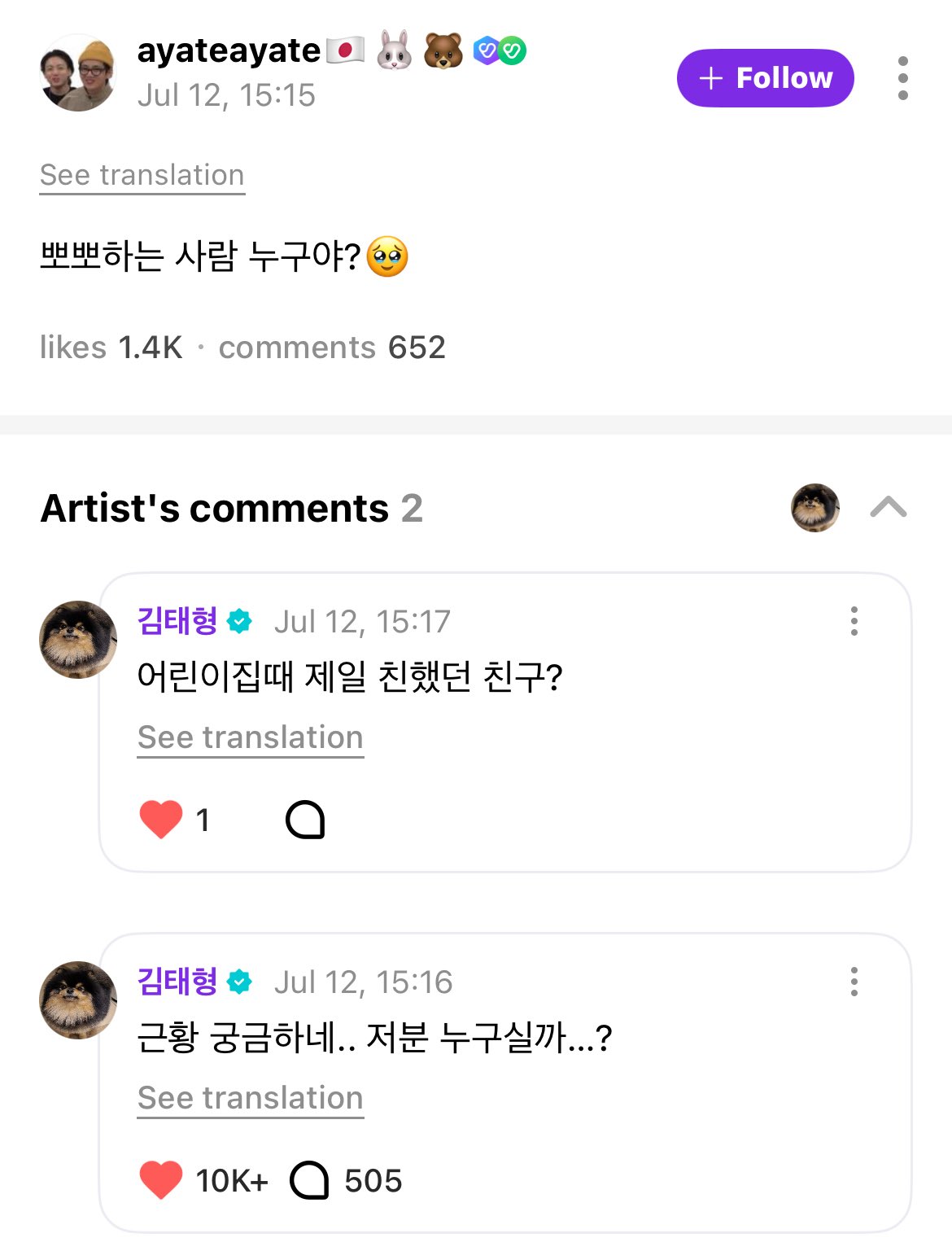Open replies on the 15:17 comment
The width and height of the screenshot is (952, 1251).
(305, 820)
